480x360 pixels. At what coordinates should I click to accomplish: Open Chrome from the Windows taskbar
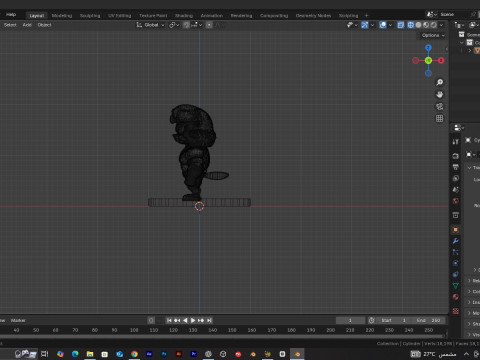[x=134, y=354]
